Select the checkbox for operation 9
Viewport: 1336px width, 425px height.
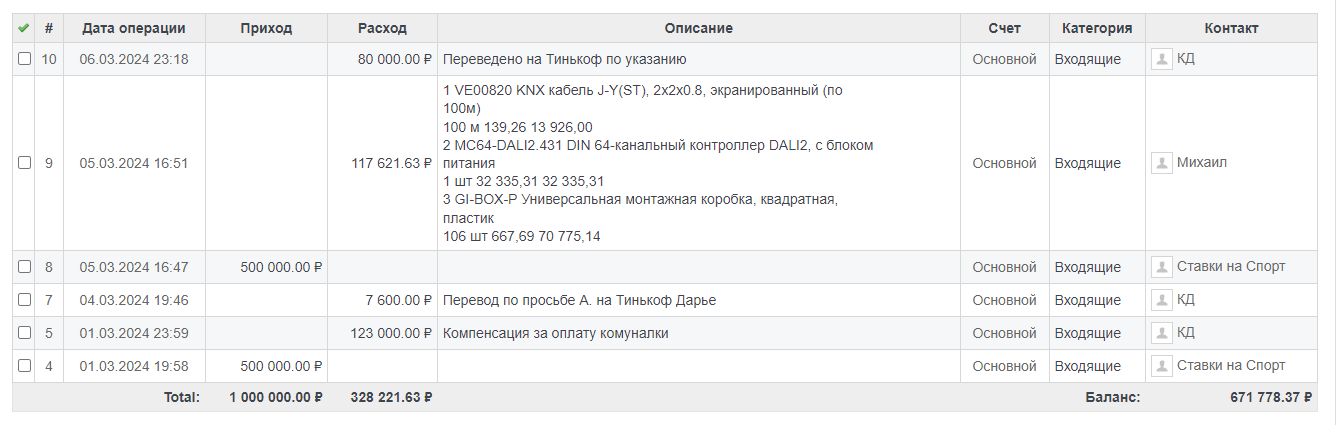click(x=24, y=163)
